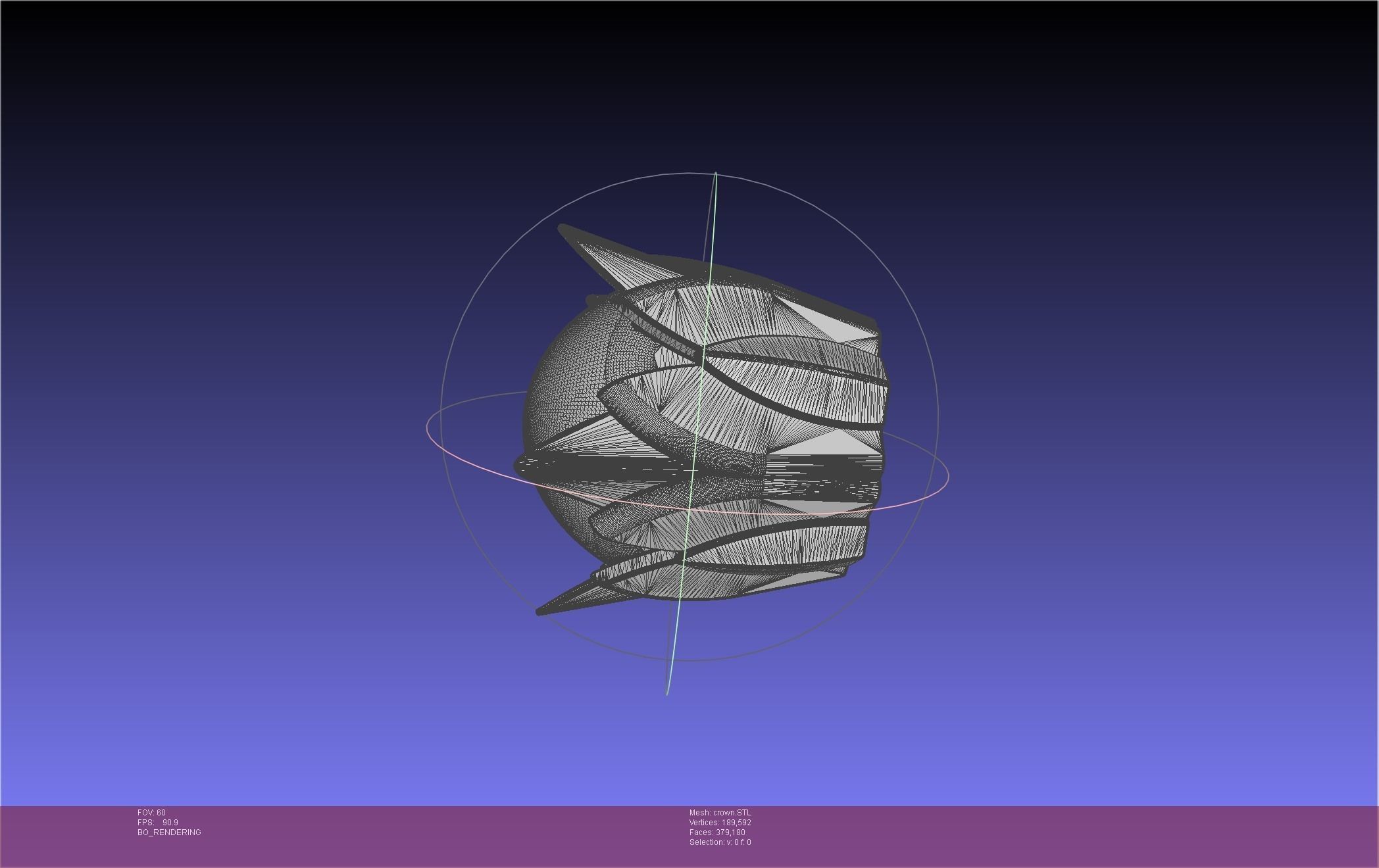Click the bottom tip of the green ring
1379x868 pixels.
(x=667, y=692)
